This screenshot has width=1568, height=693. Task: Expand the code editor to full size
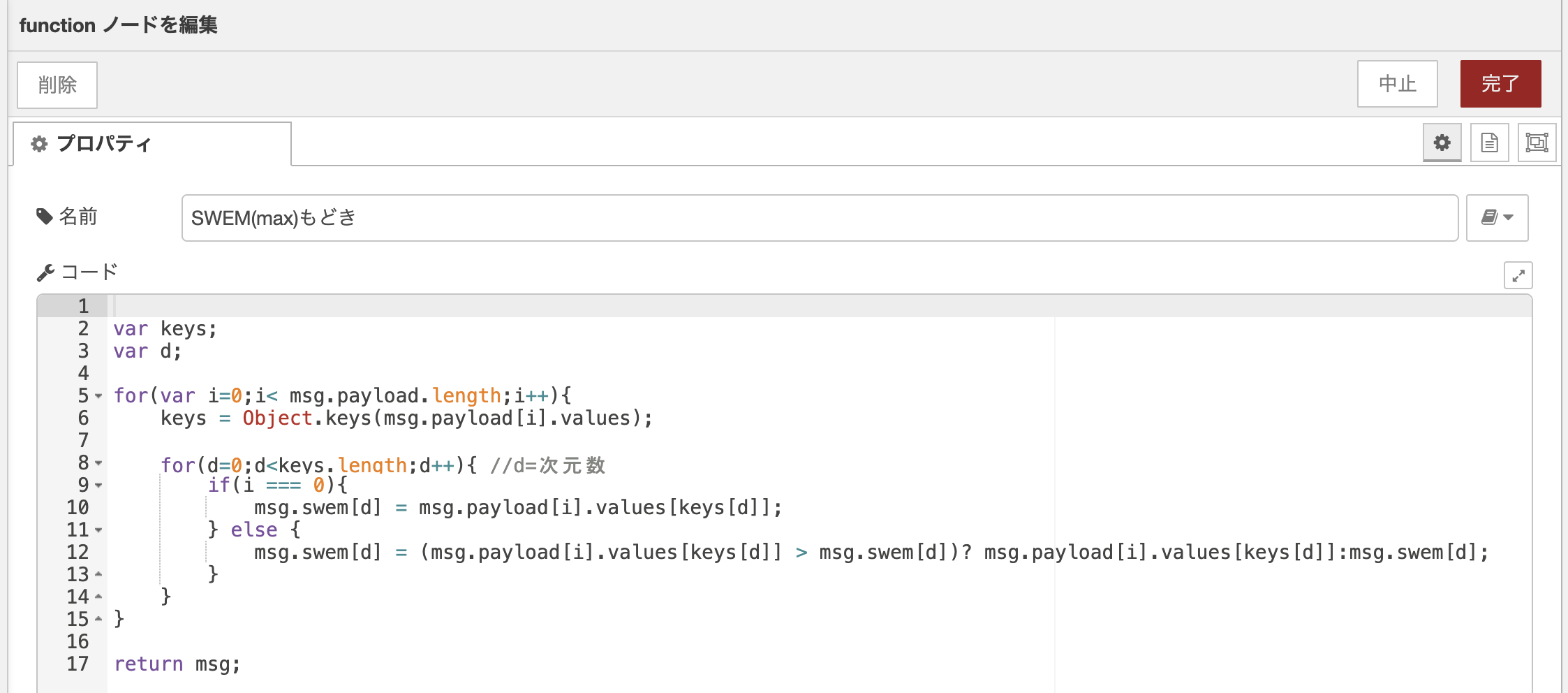pos(1518,275)
